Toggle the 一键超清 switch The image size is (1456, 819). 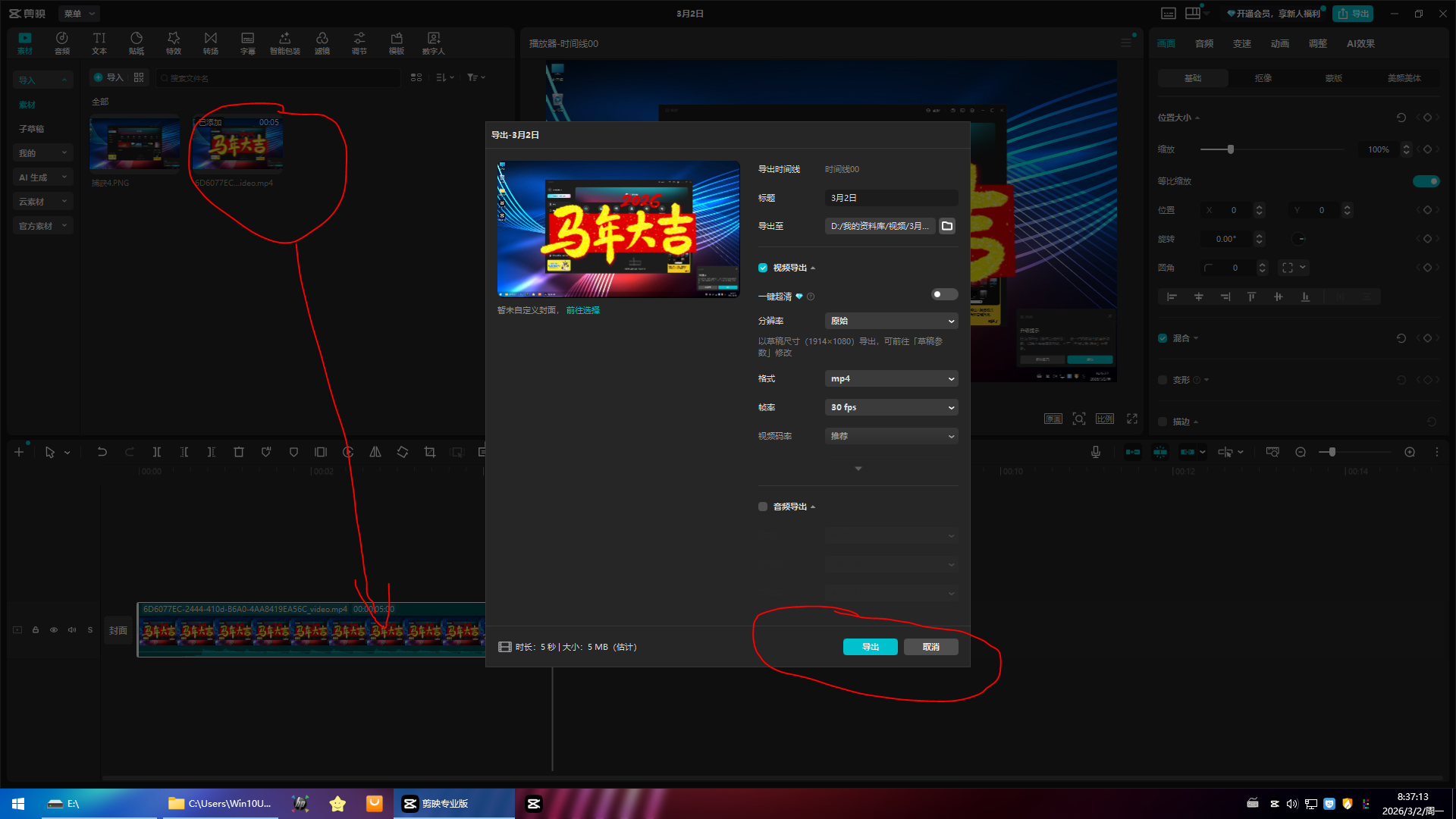coord(944,295)
